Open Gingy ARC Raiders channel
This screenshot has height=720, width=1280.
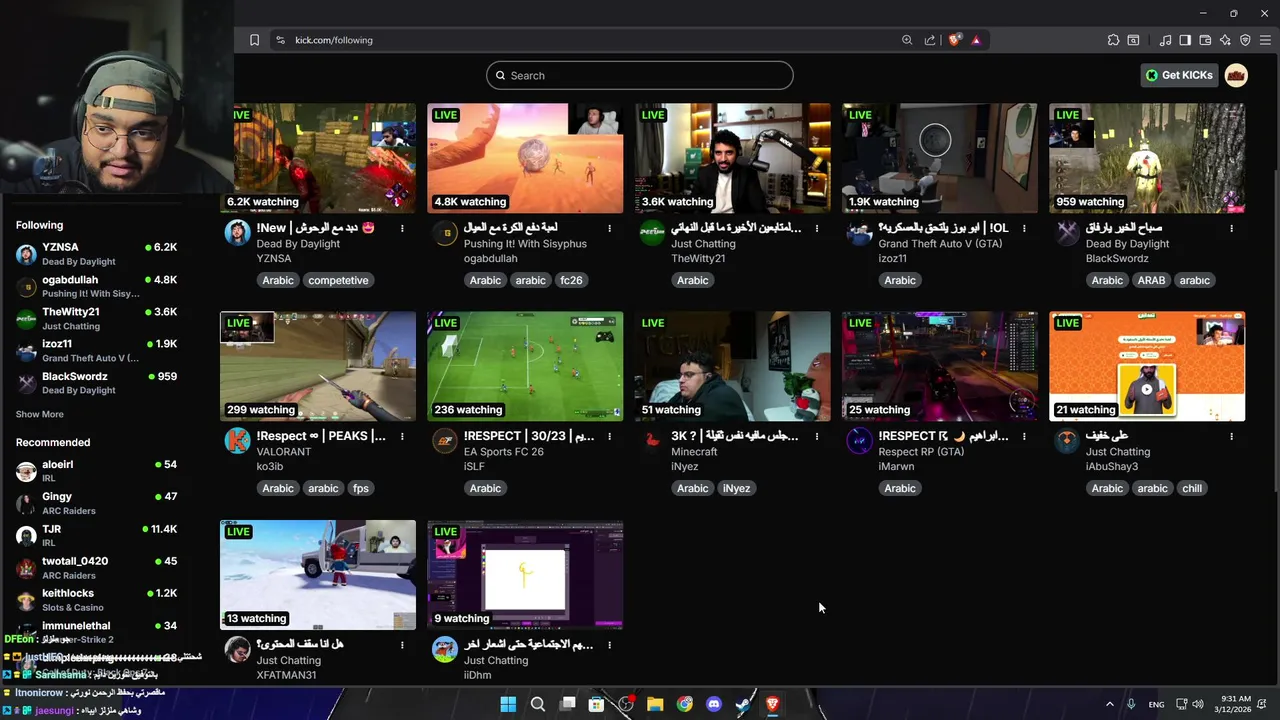96,503
